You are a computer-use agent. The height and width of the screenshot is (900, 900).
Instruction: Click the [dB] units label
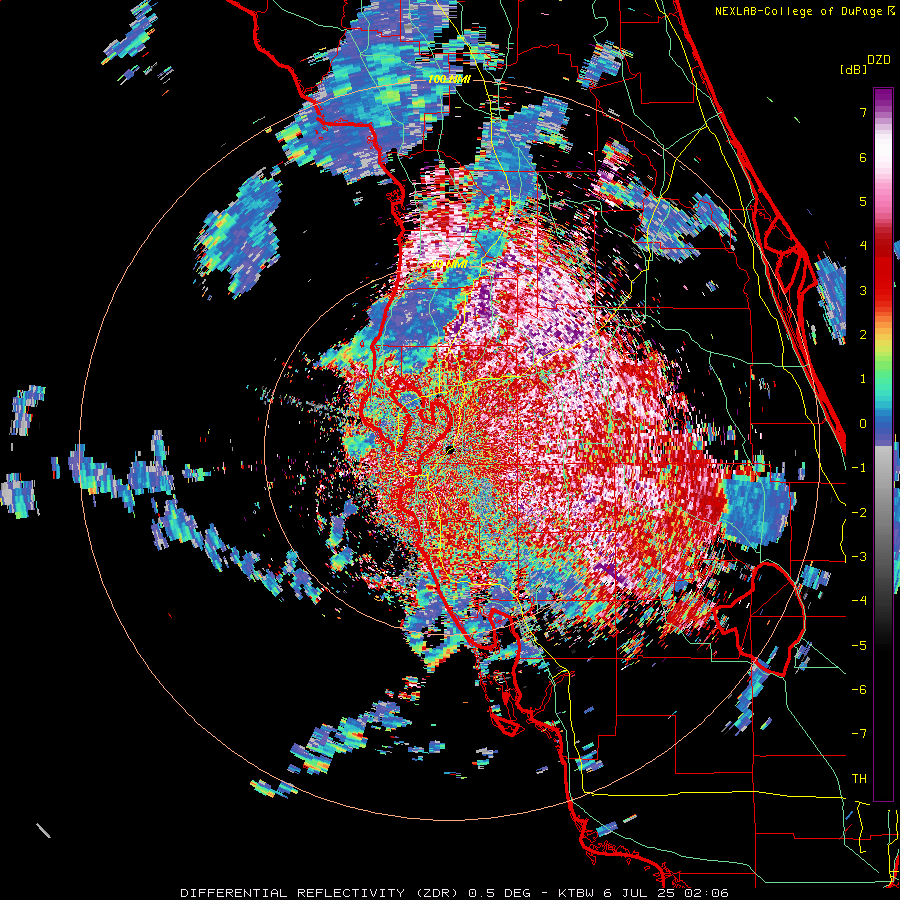click(x=854, y=69)
